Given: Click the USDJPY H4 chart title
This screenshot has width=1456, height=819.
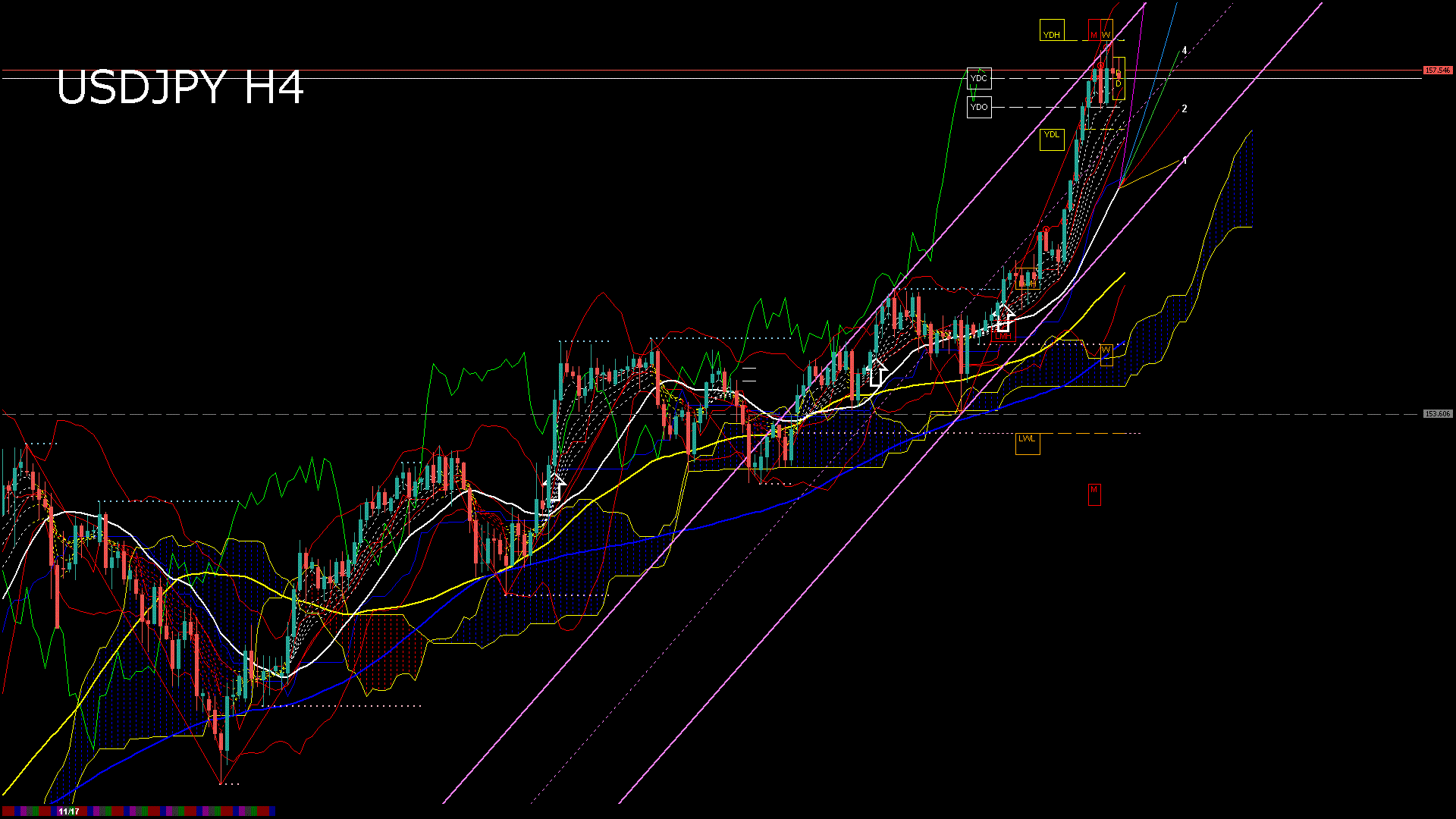Looking at the screenshot, I should click(x=180, y=88).
